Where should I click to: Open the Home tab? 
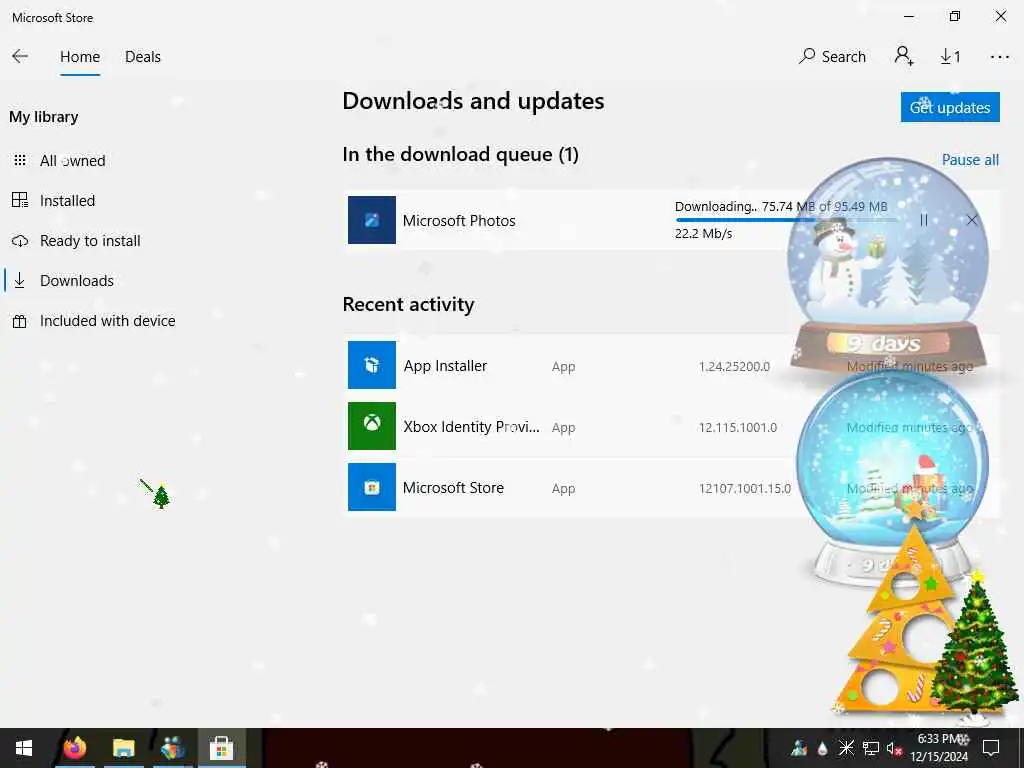80,57
